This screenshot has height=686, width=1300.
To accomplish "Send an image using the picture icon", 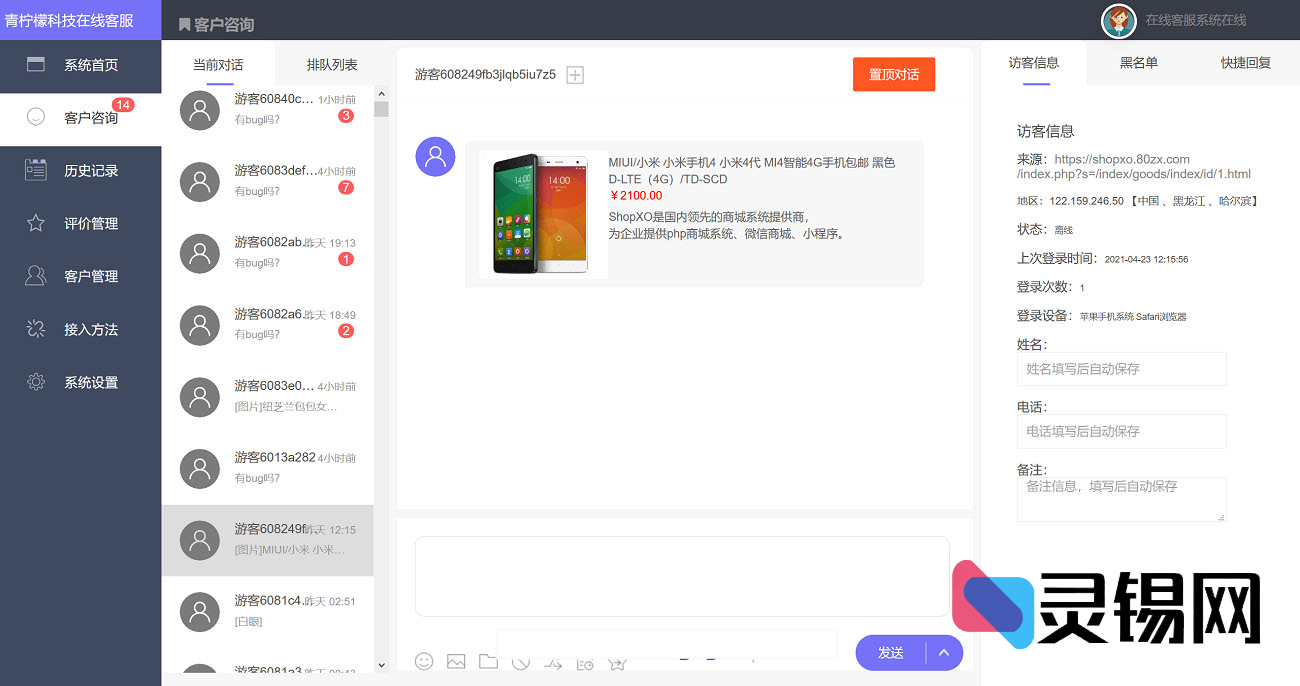I will coord(455,662).
